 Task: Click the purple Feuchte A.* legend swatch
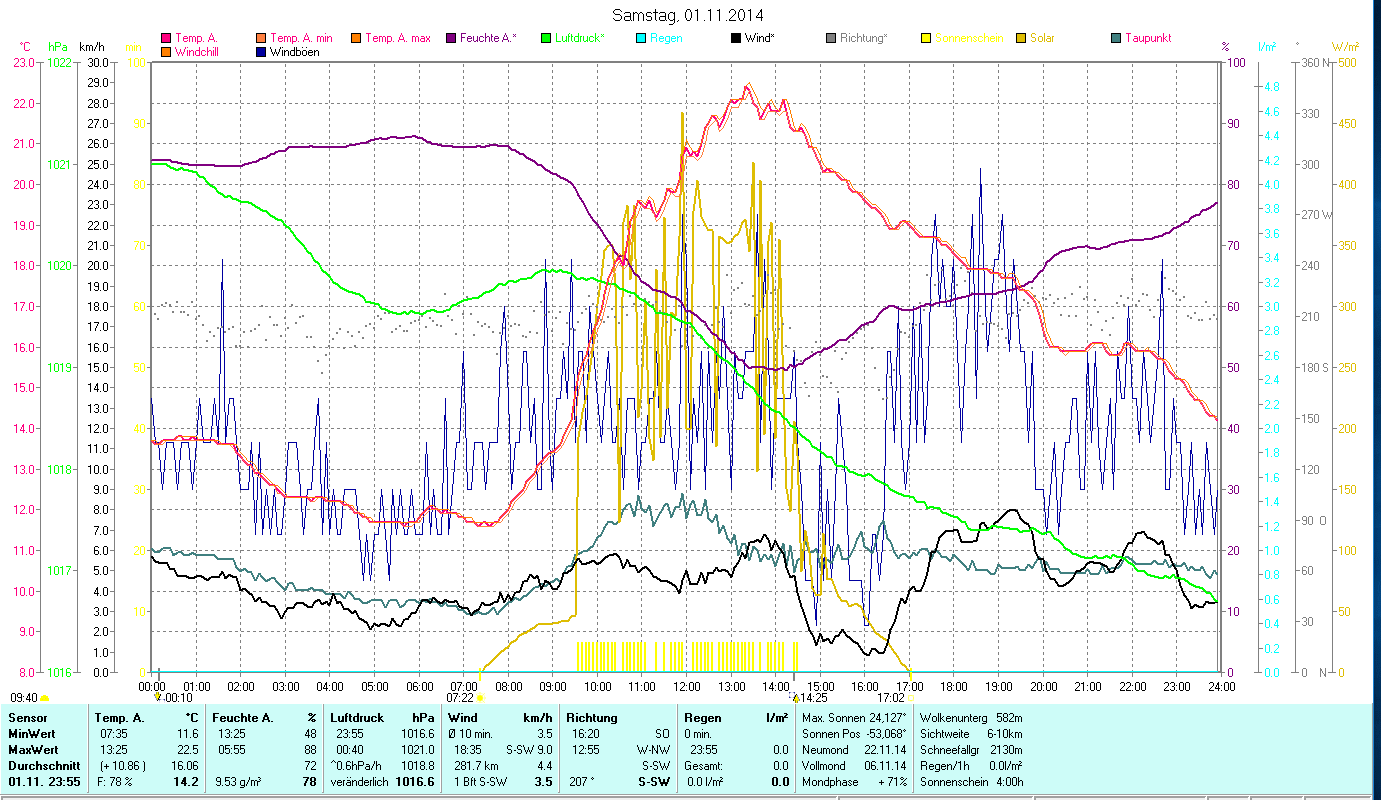[450, 39]
